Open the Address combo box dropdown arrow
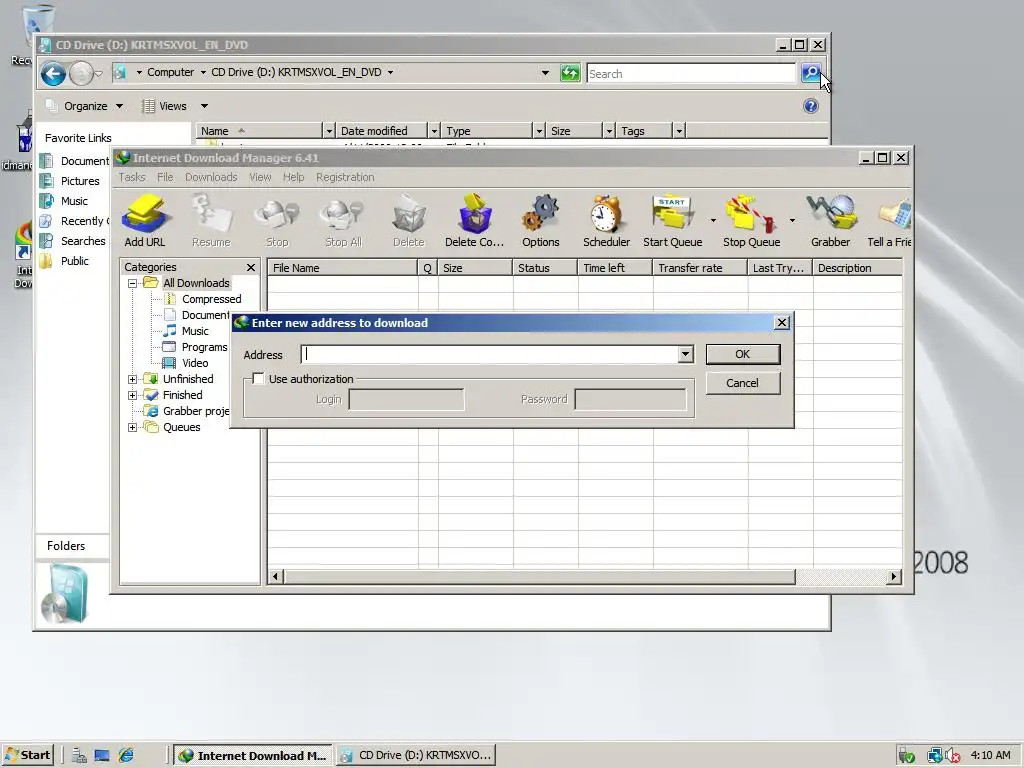The width and height of the screenshot is (1024, 768). [685, 354]
